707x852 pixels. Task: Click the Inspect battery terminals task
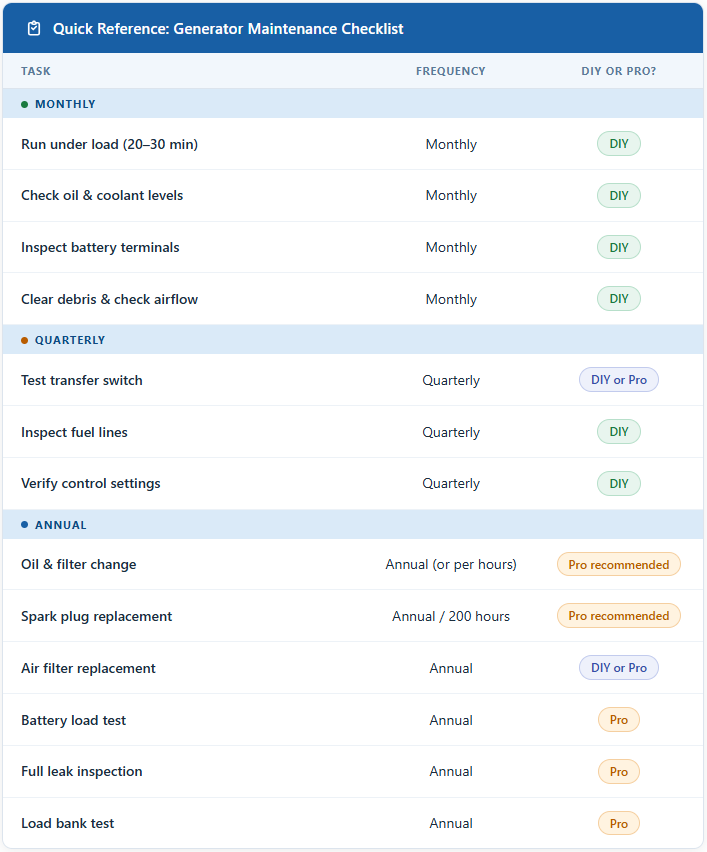[100, 247]
